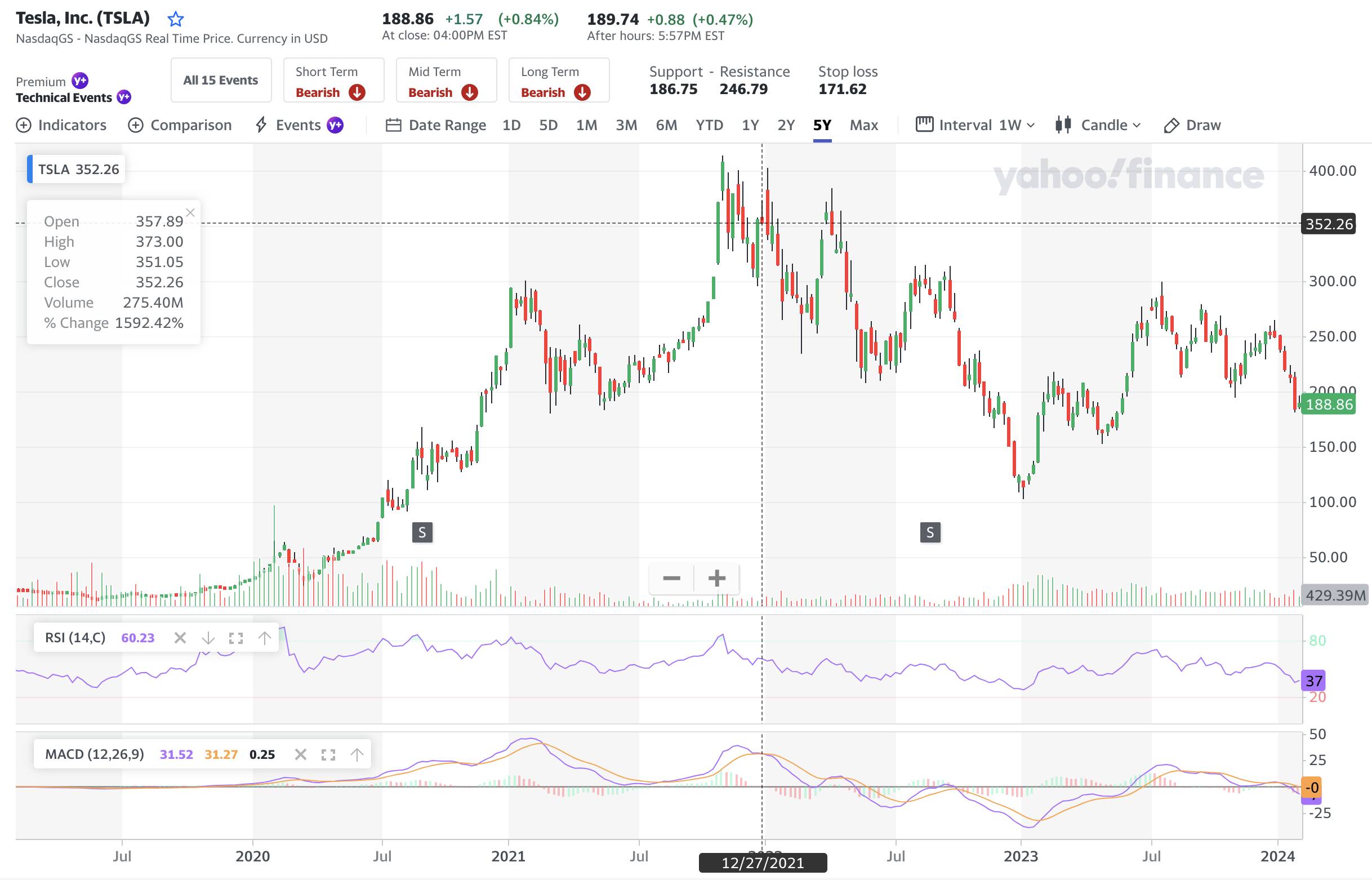Viewport: 1372px width, 880px height.
Task: Move RSI panel up with arrow
Action: [x=264, y=638]
